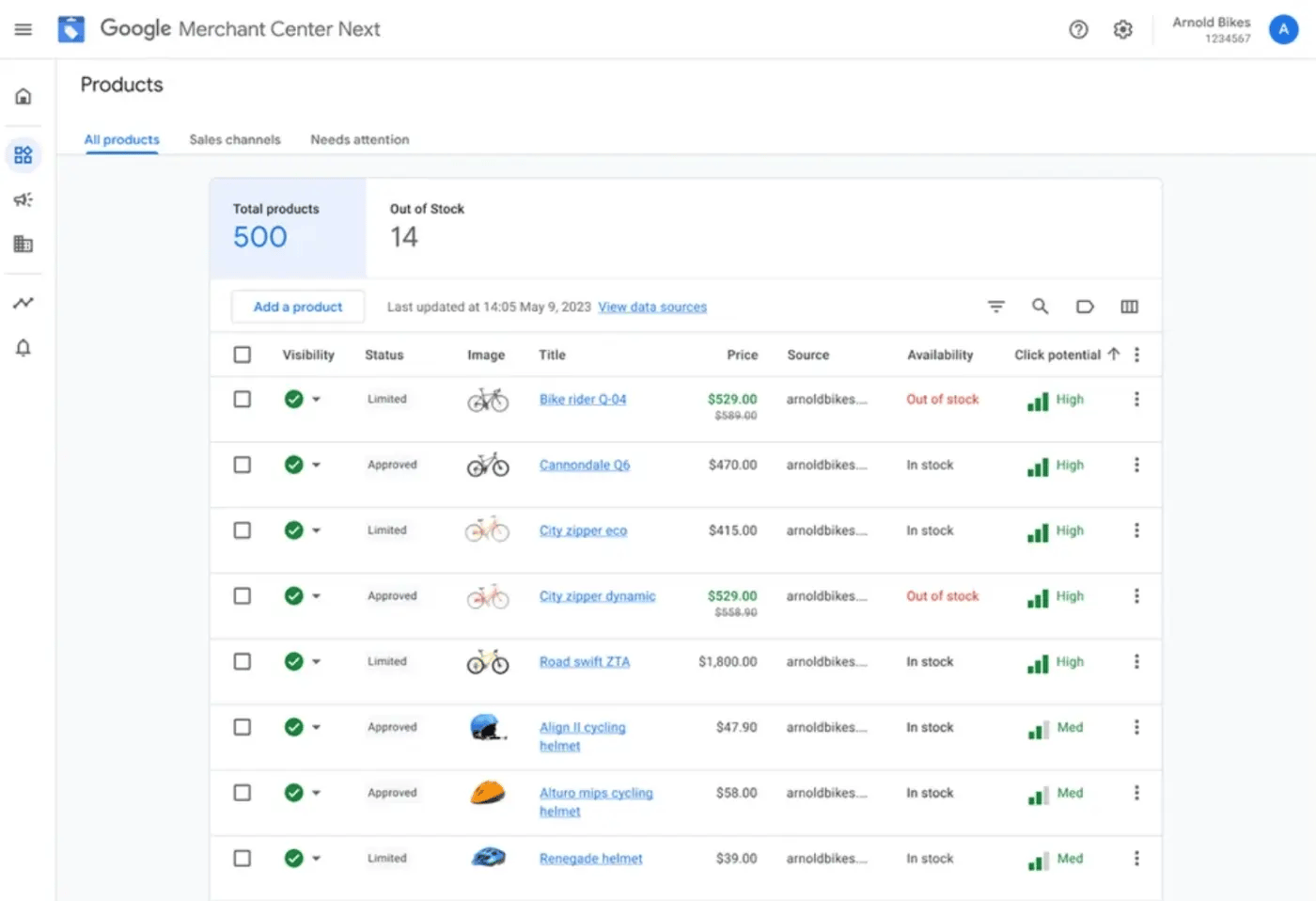The image size is (1316, 901).
Task: Open more options for City zipper eco
Action: click(x=1136, y=530)
